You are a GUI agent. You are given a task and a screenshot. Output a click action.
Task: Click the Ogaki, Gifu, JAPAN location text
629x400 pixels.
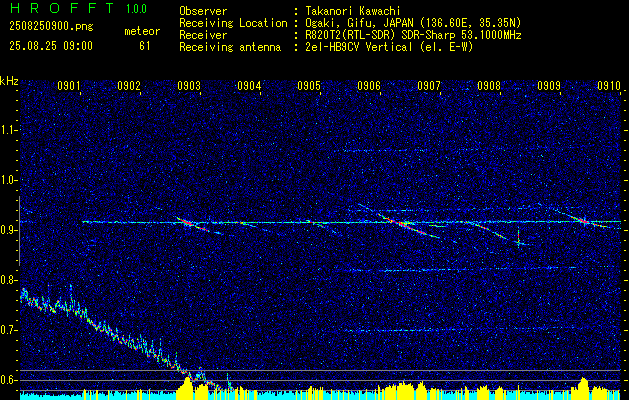[413, 23]
